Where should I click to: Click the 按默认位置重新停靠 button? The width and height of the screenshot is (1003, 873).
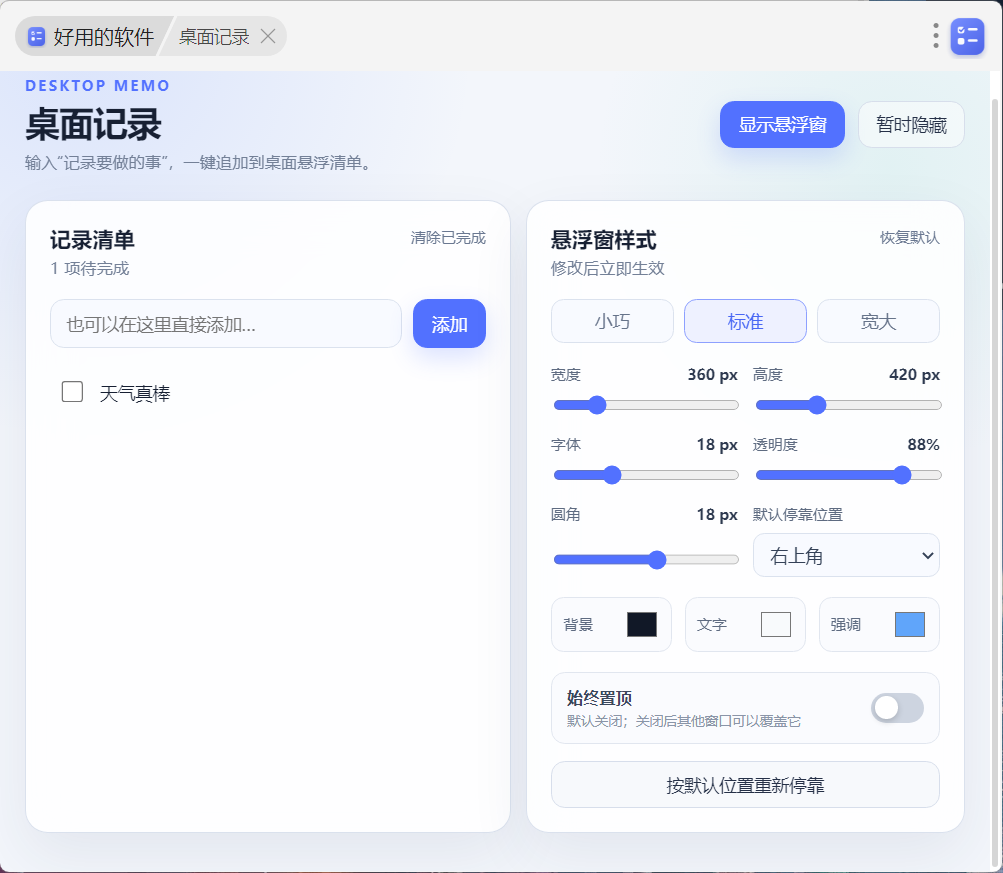click(745, 785)
